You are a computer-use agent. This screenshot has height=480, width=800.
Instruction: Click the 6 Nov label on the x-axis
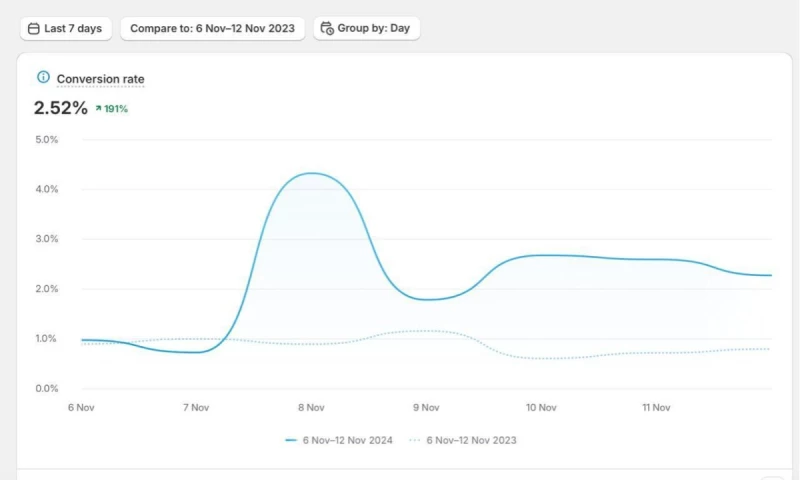tap(81, 408)
